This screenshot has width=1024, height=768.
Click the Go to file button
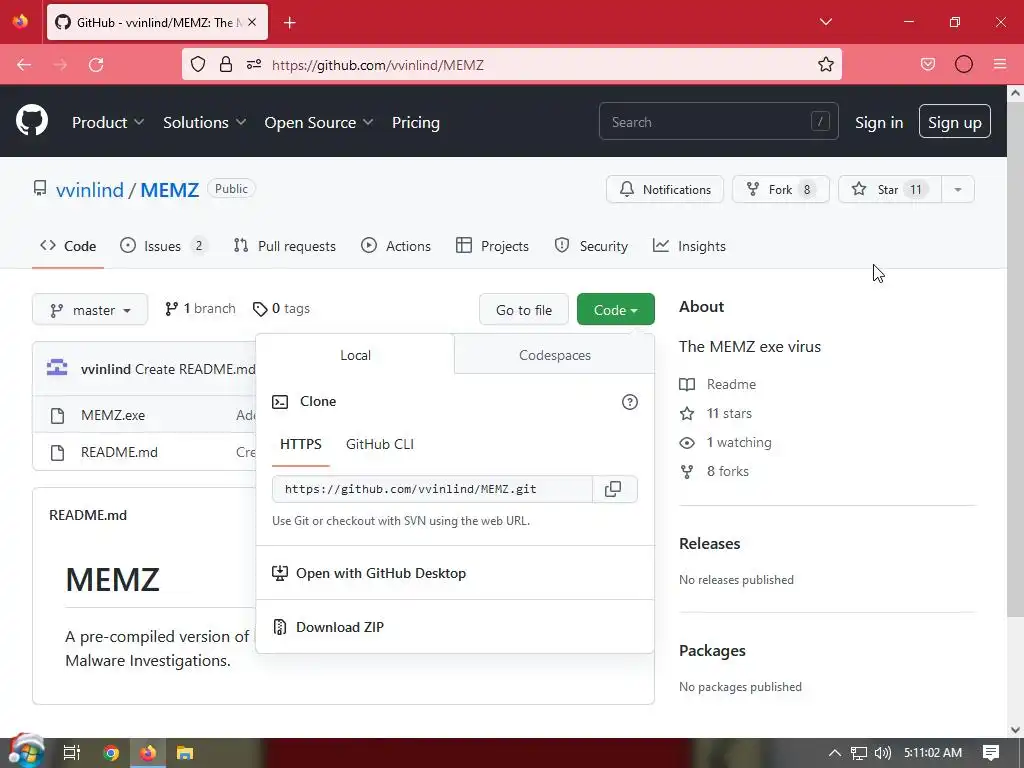[x=524, y=310]
